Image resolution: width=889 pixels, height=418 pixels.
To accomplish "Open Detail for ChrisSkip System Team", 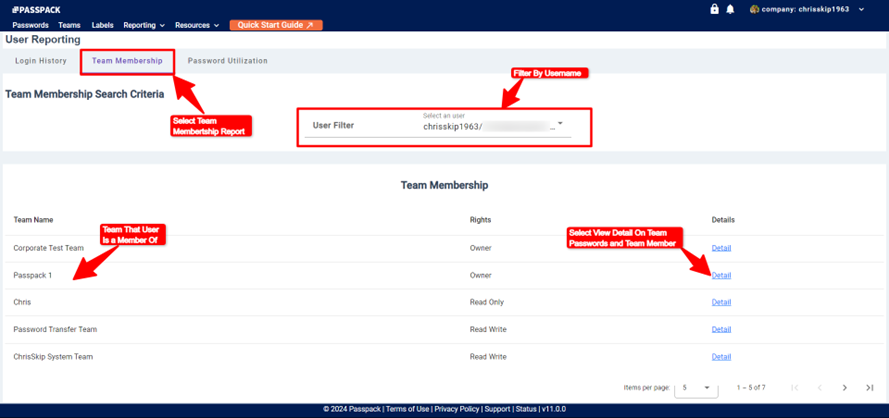I will (721, 357).
